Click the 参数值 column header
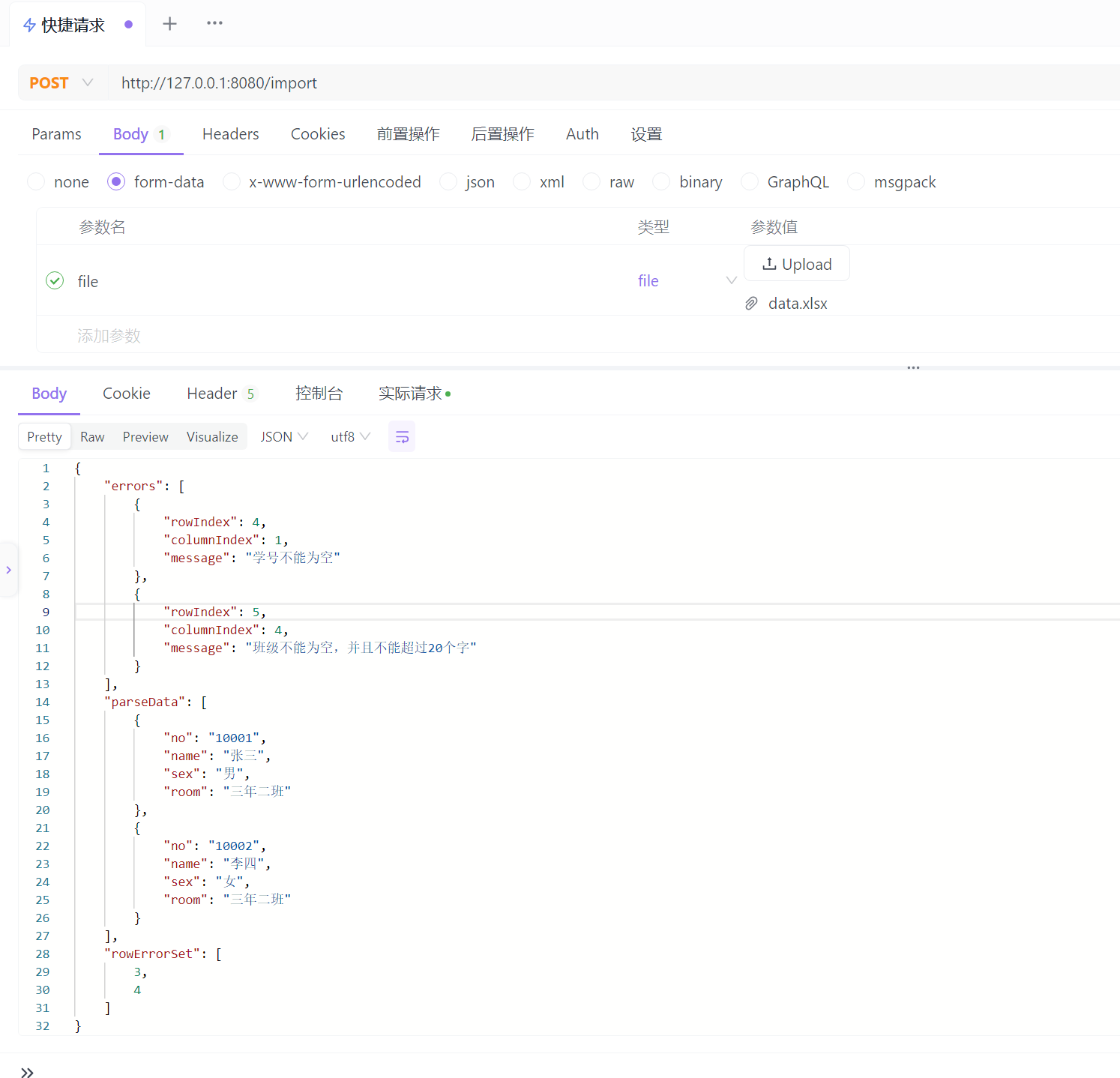1120x1078 pixels. (774, 227)
